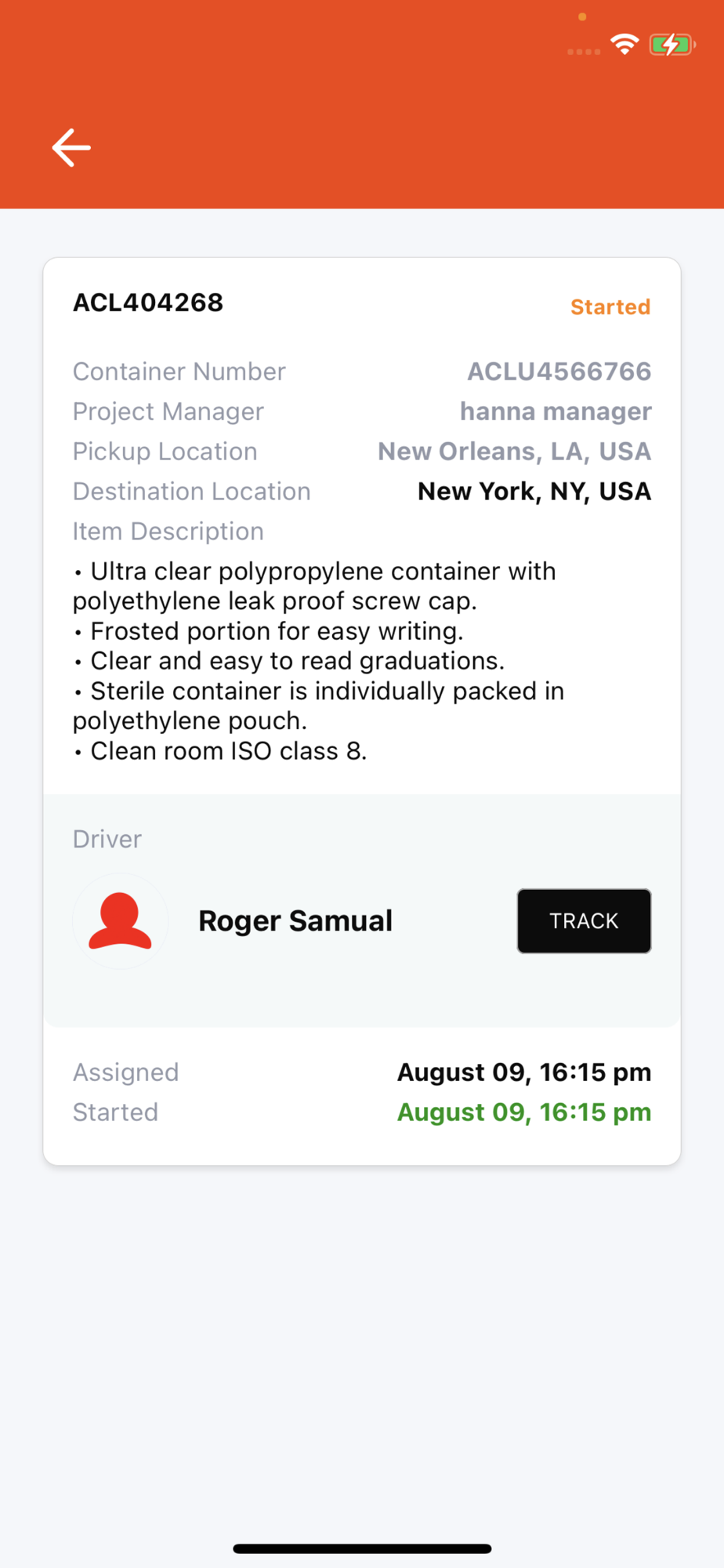724x1568 pixels.
Task: Tap the Driver section label
Action: (x=107, y=839)
